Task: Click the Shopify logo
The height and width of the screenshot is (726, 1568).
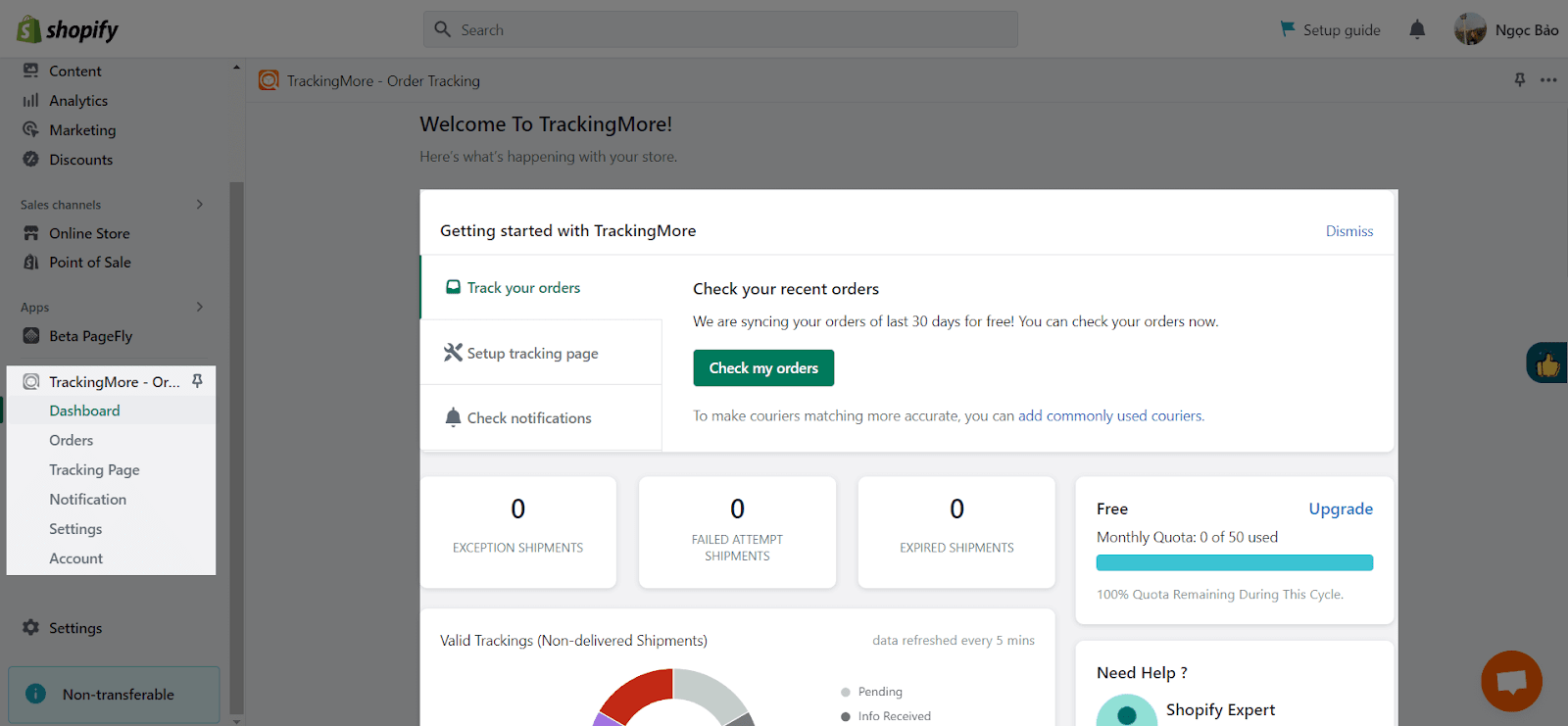Action: click(67, 29)
